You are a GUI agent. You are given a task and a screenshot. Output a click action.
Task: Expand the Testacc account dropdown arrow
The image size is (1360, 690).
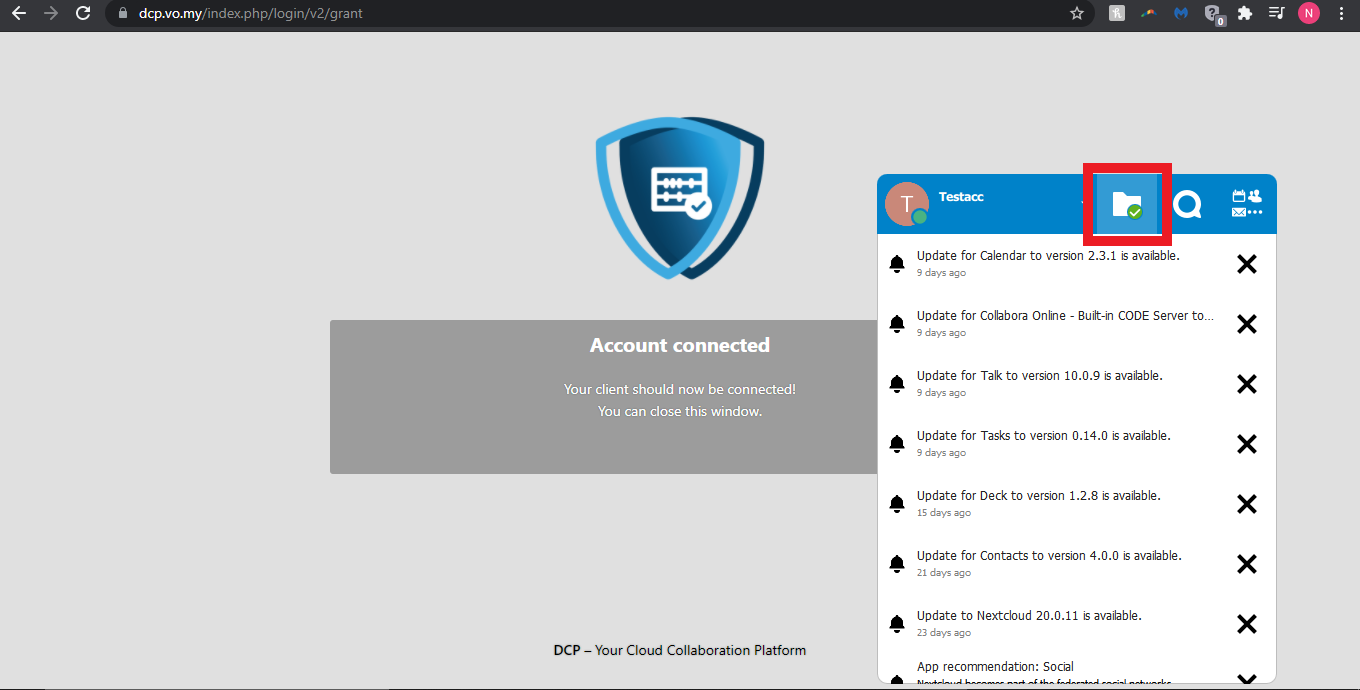click(1084, 204)
